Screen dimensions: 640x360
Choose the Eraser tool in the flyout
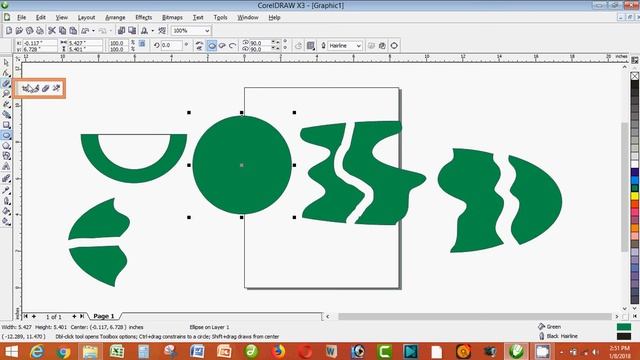[x=46, y=88]
